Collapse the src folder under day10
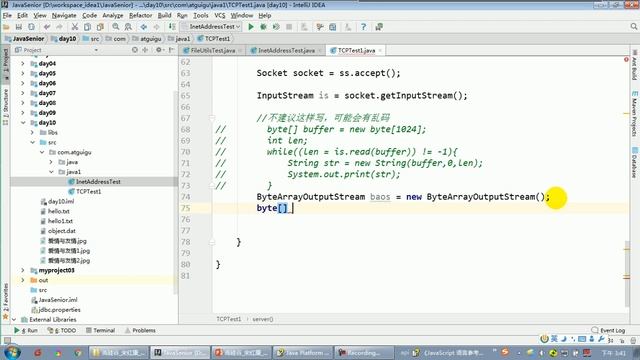640x360 pixels. [x=32, y=142]
